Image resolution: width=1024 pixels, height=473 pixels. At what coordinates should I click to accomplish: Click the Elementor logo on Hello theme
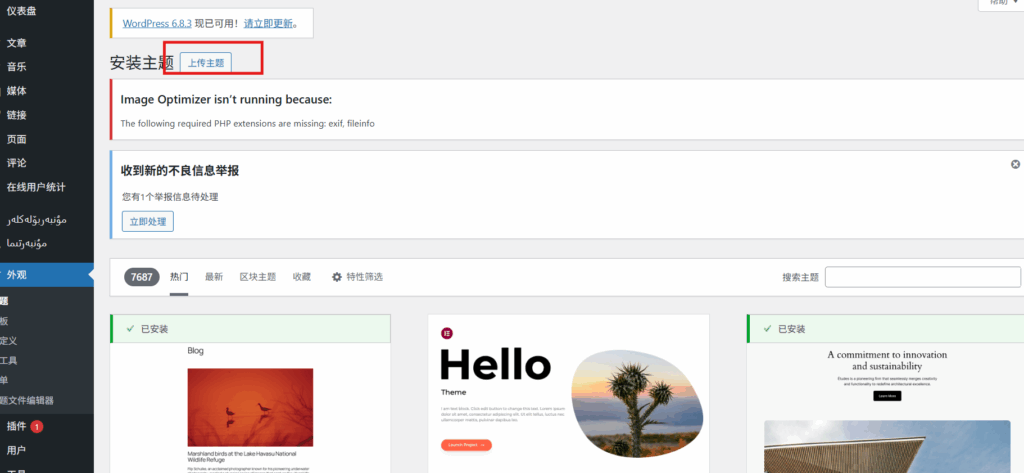click(446, 332)
